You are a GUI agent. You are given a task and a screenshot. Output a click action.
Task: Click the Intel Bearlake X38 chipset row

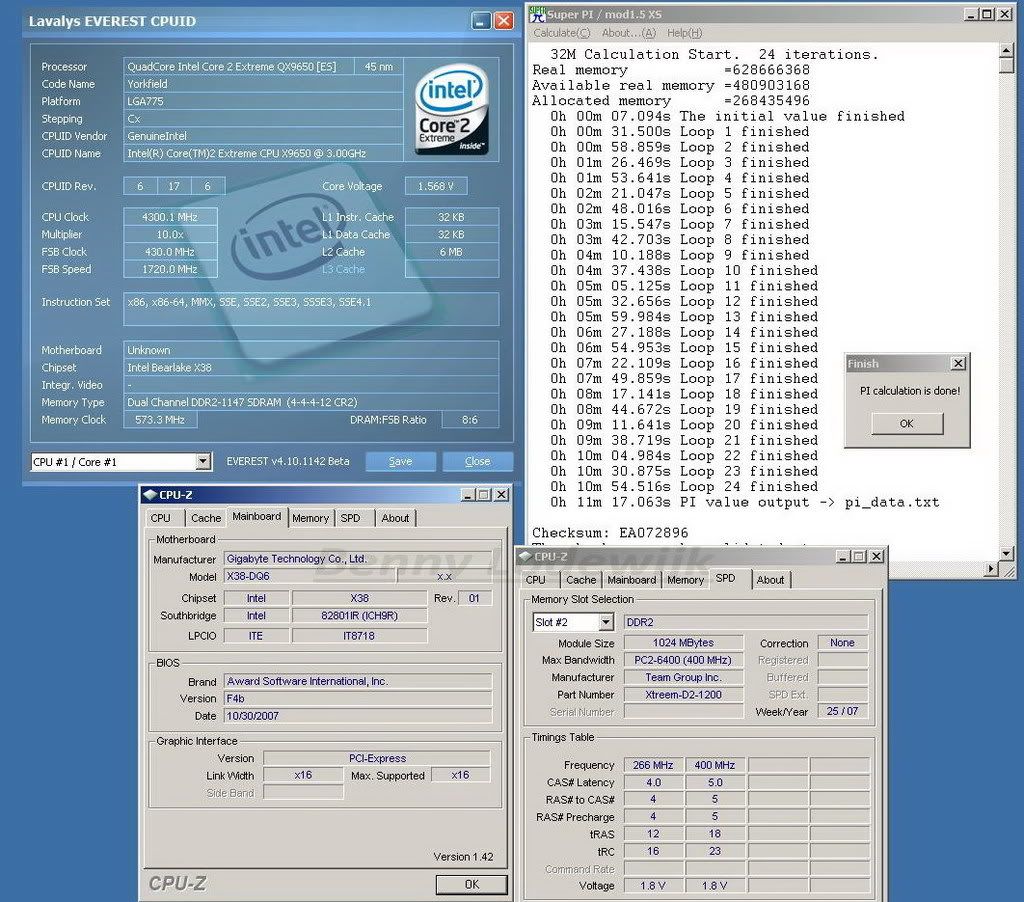311,368
